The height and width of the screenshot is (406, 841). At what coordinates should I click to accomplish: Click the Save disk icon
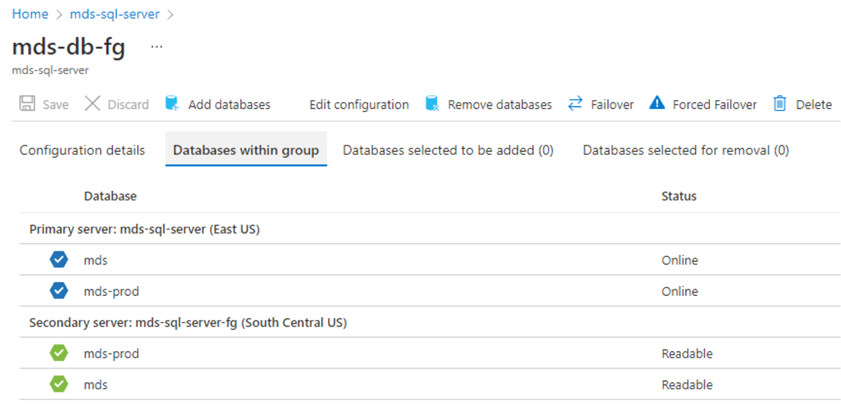pyautogui.click(x=28, y=104)
